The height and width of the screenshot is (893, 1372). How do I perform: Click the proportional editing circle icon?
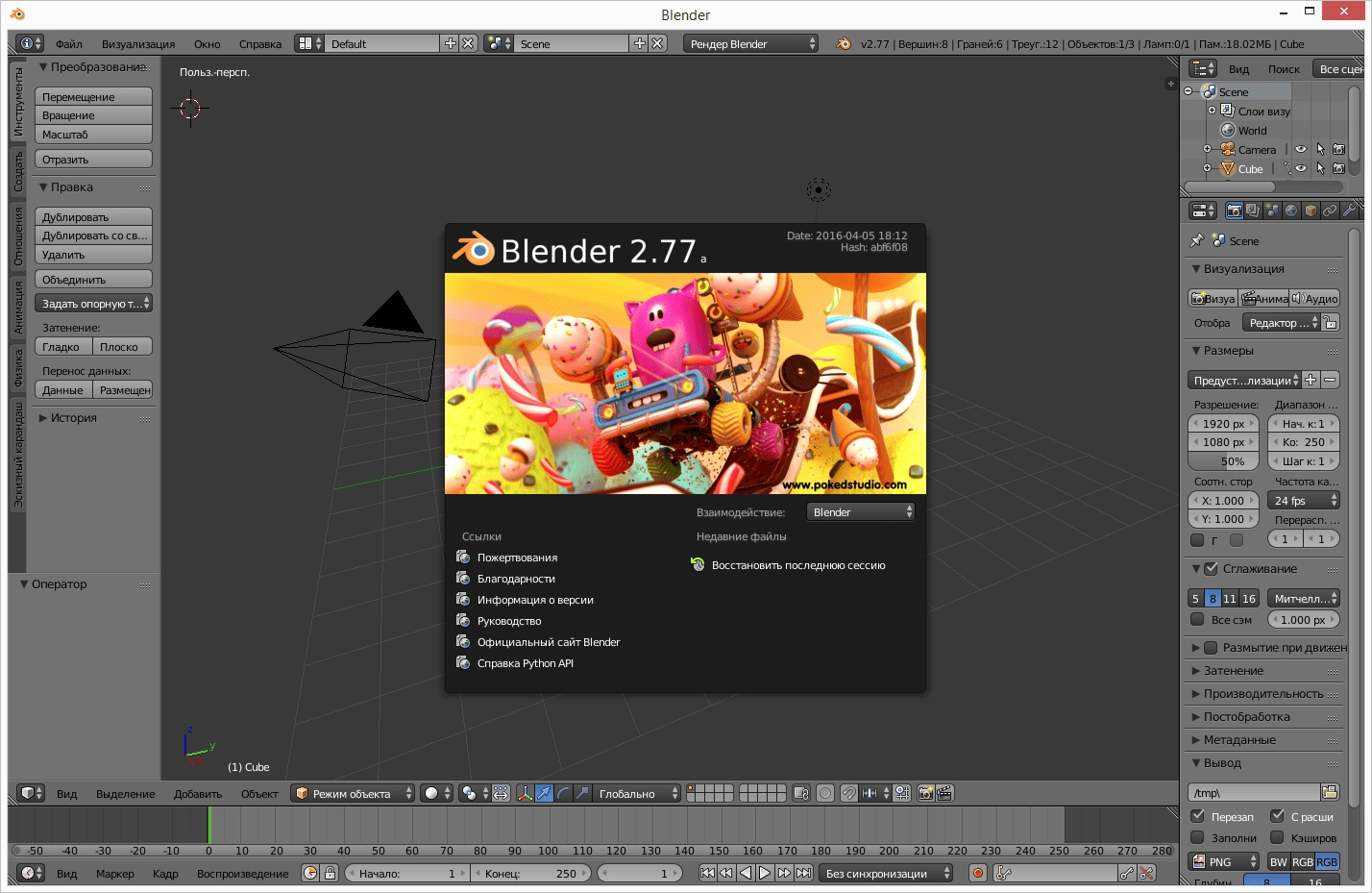[x=825, y=793]
